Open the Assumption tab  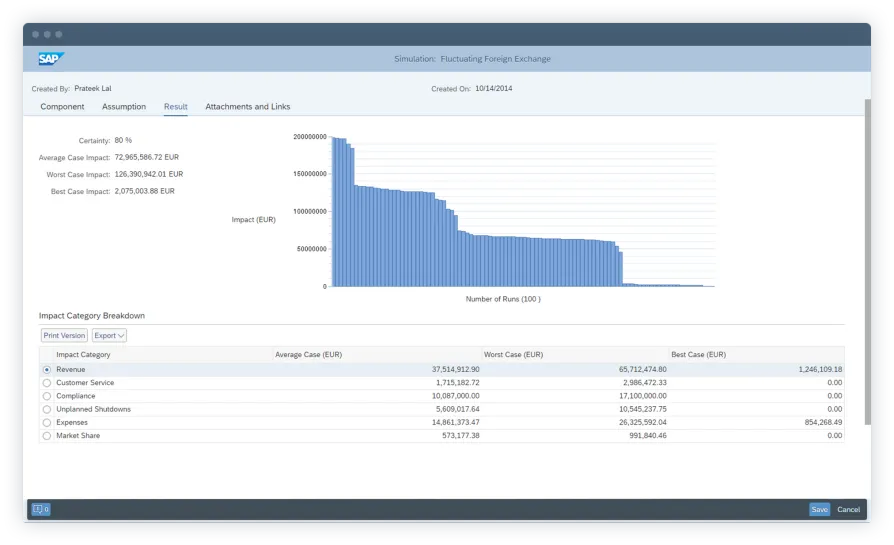[124, 106]
